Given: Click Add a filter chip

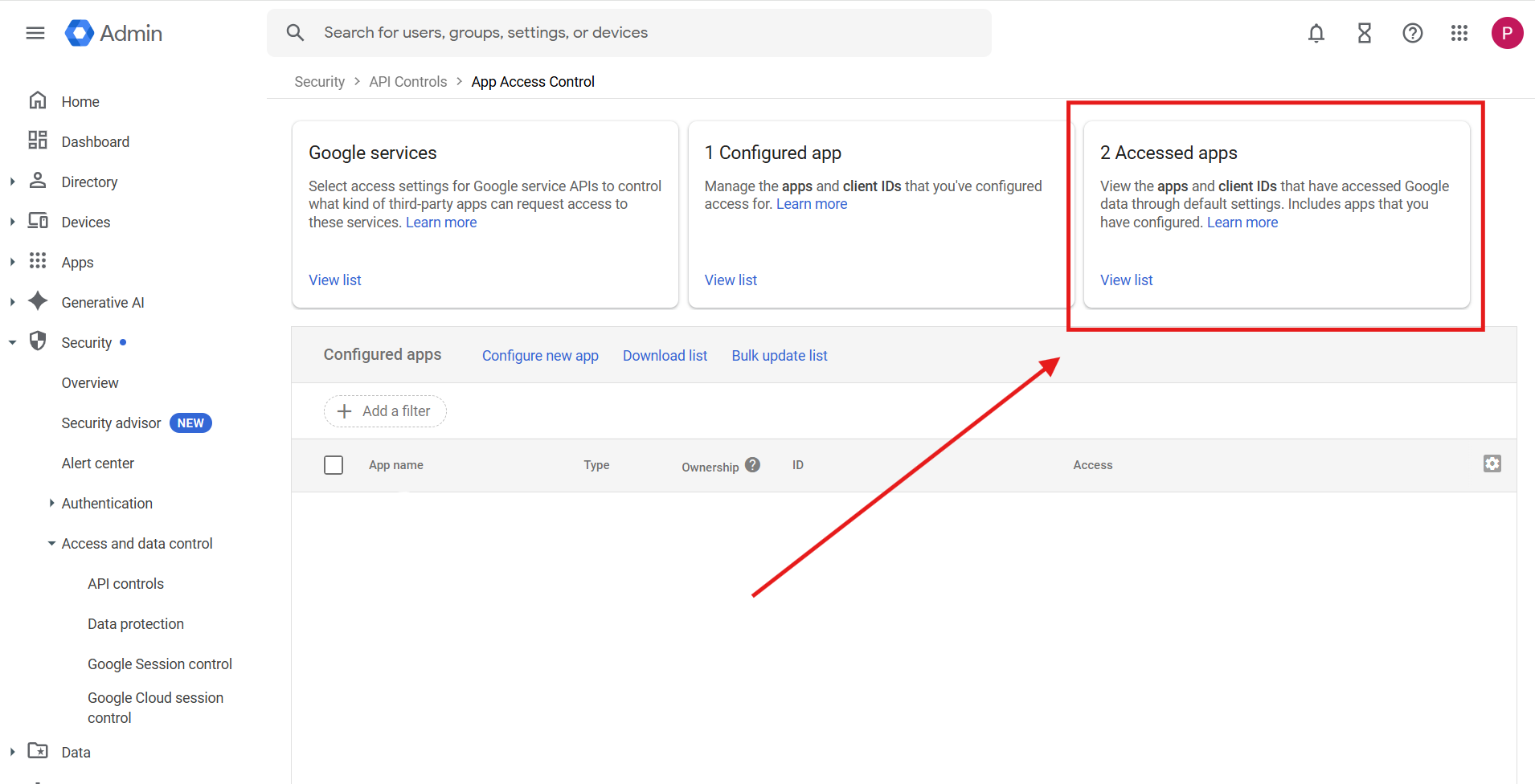Looking at the screenshot, I should coord(385,411).
